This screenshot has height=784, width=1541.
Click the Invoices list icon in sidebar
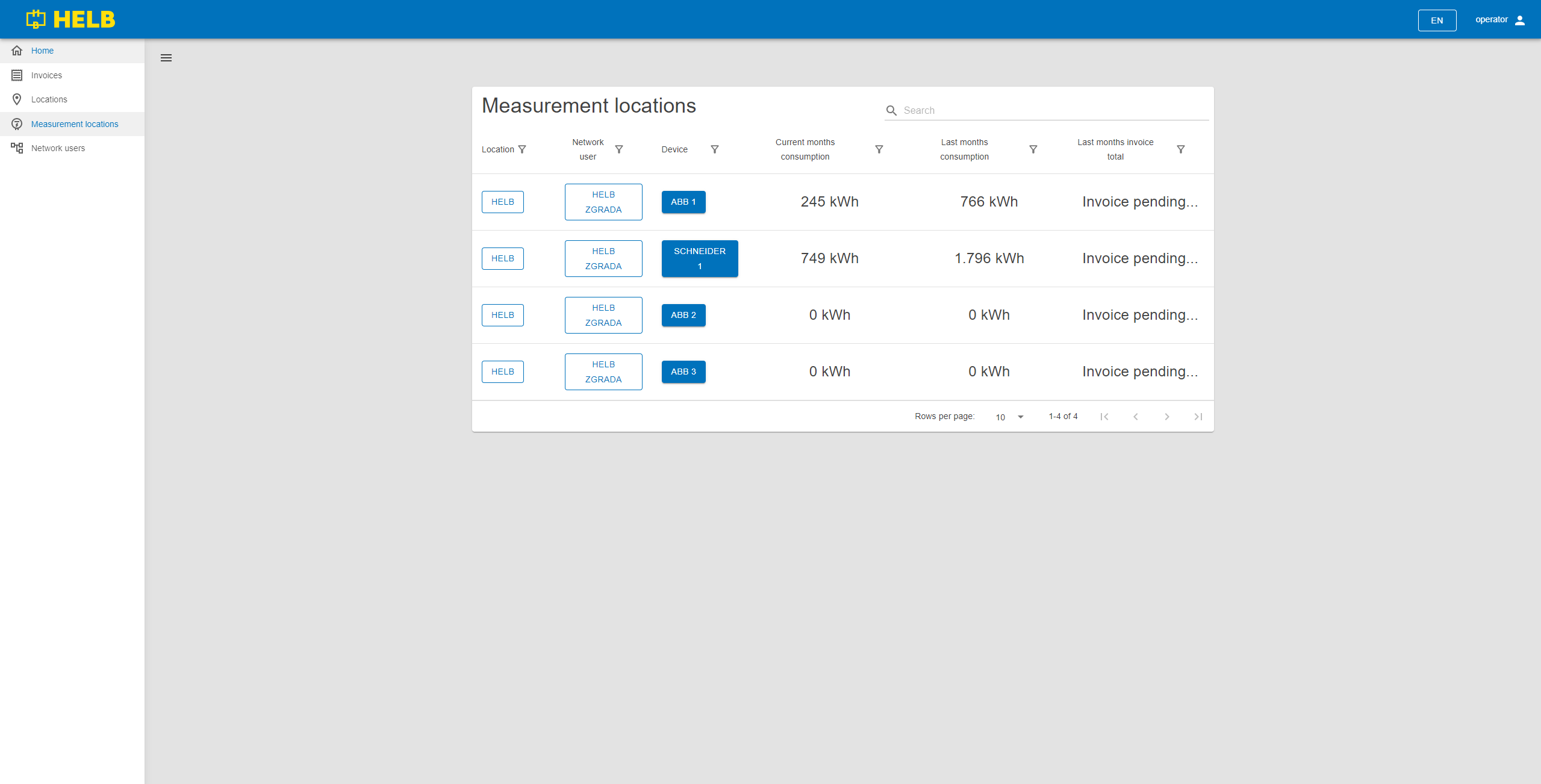pyautogui.click(x=17, y=75)
